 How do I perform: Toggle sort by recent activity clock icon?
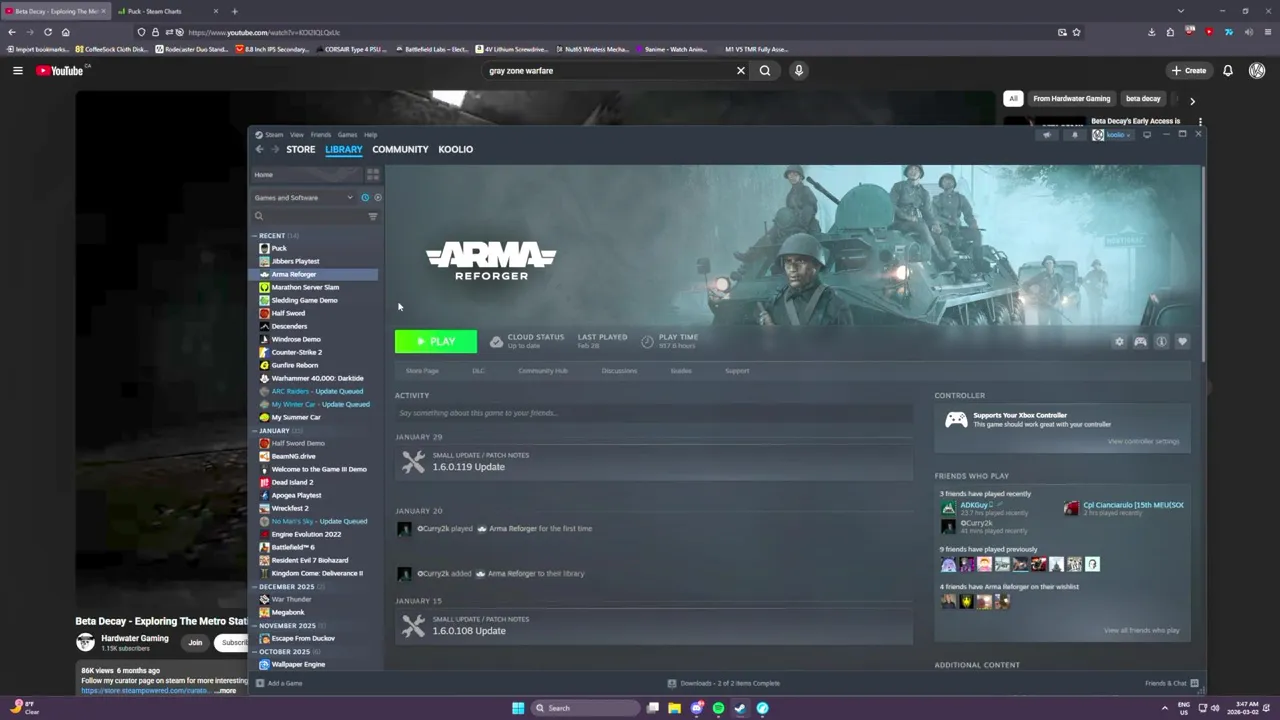(365, 197)
